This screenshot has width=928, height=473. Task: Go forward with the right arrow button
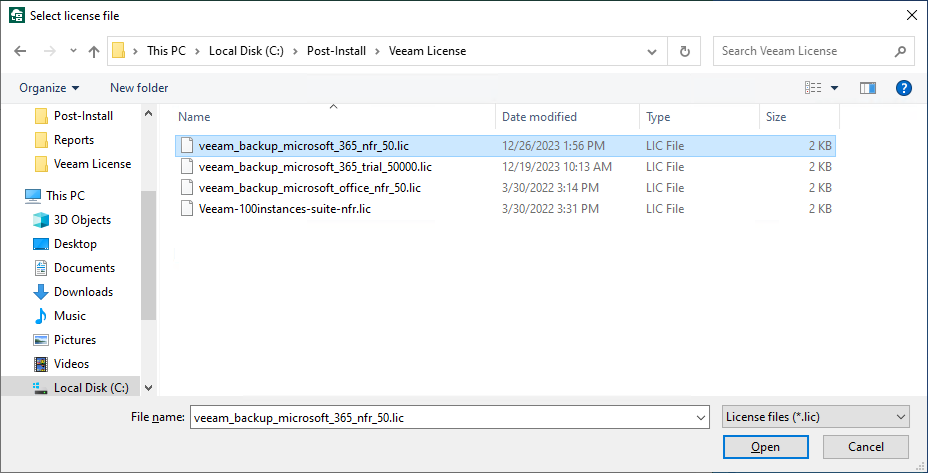[x=50, y=52]
